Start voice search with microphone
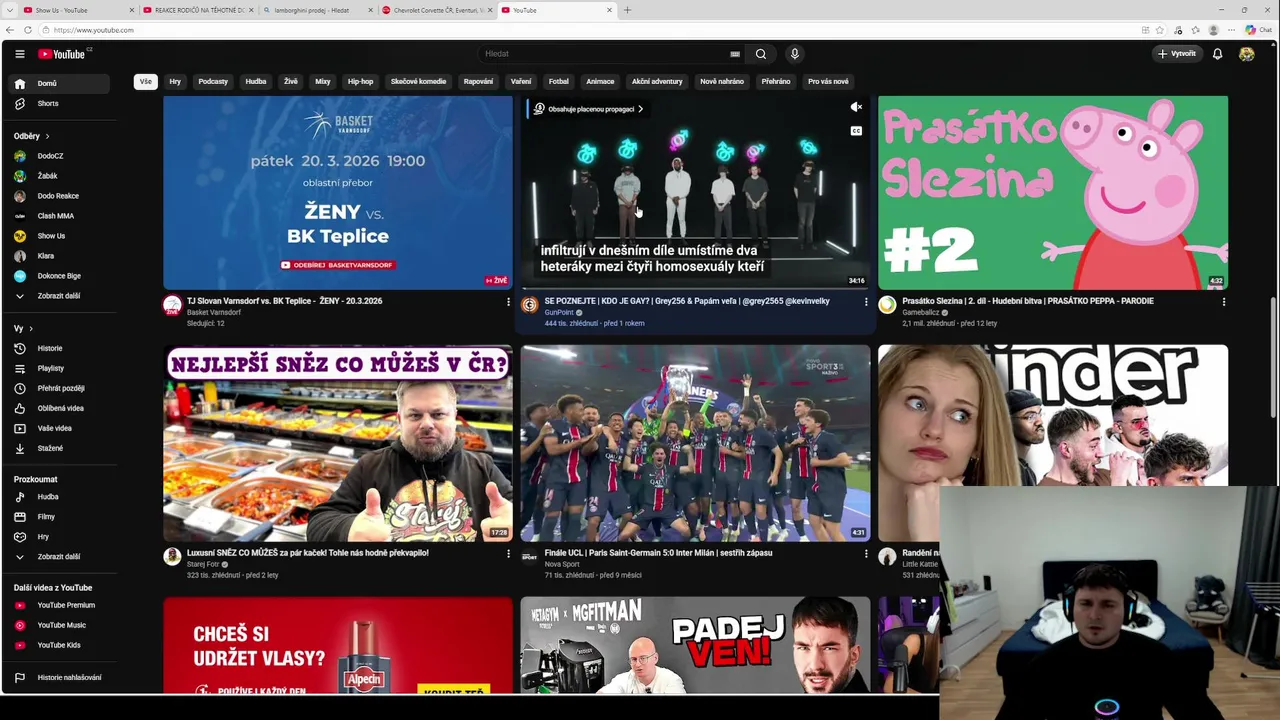The image size is (1280, 720). [794, 54]
